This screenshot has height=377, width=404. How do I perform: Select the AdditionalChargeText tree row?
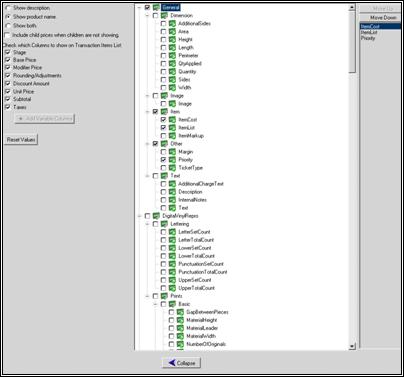point(201,184)
